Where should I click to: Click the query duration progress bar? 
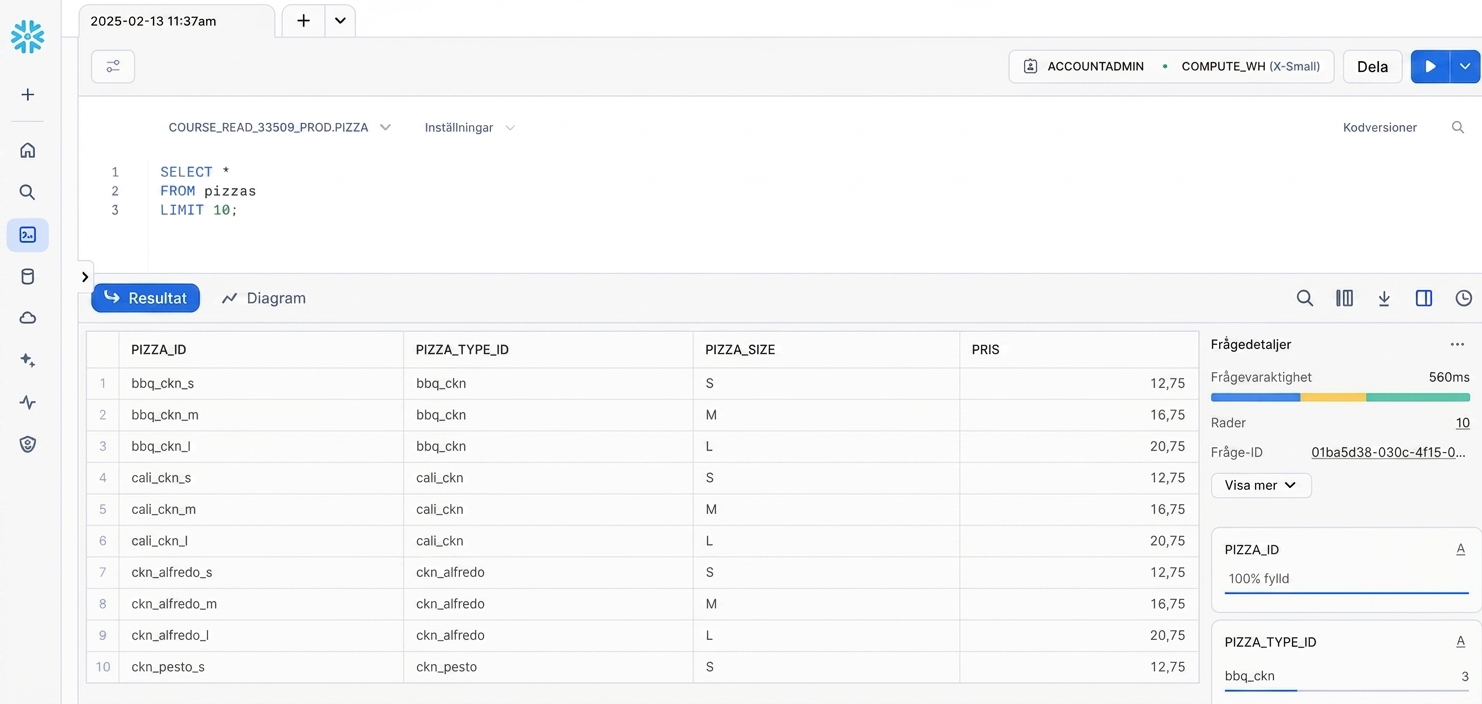click(1340, 397)
